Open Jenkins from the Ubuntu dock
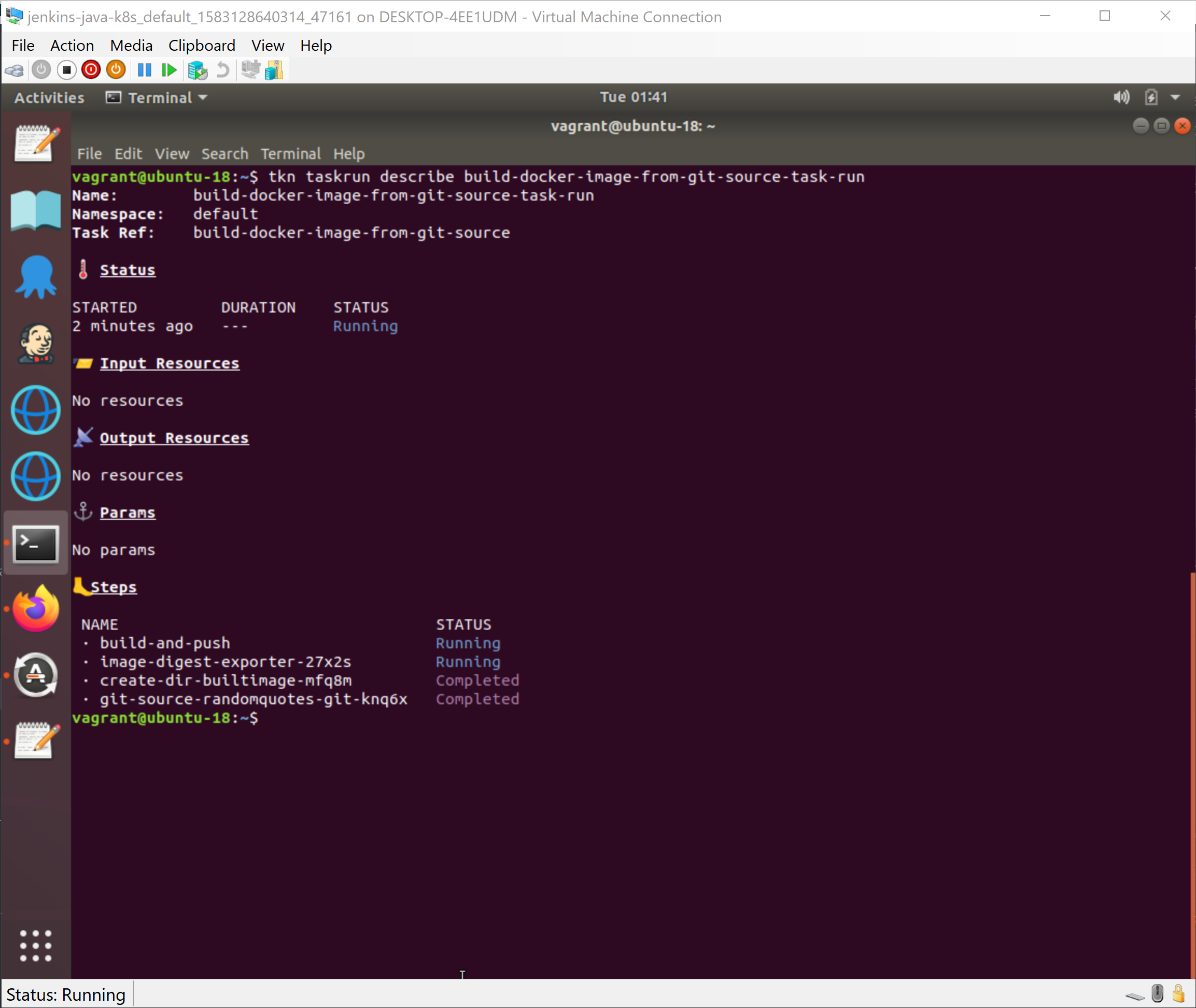This screenshot has height=1008, width=1196. point(35,344)
